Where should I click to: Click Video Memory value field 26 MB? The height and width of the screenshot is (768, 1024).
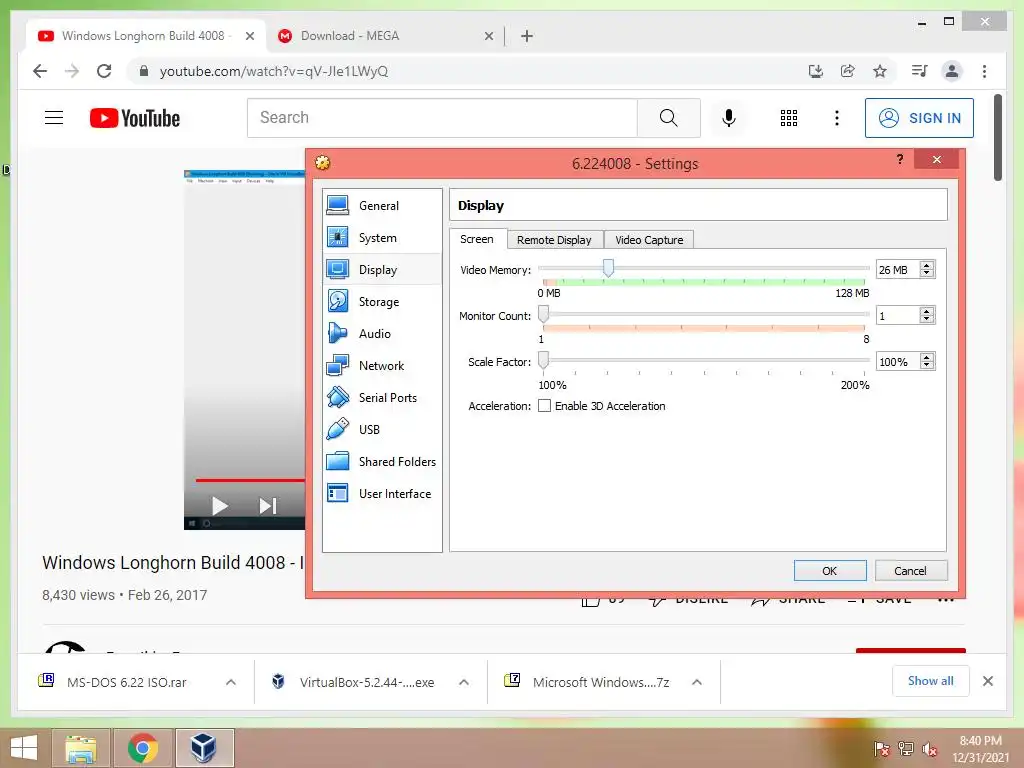pos(898,270)
